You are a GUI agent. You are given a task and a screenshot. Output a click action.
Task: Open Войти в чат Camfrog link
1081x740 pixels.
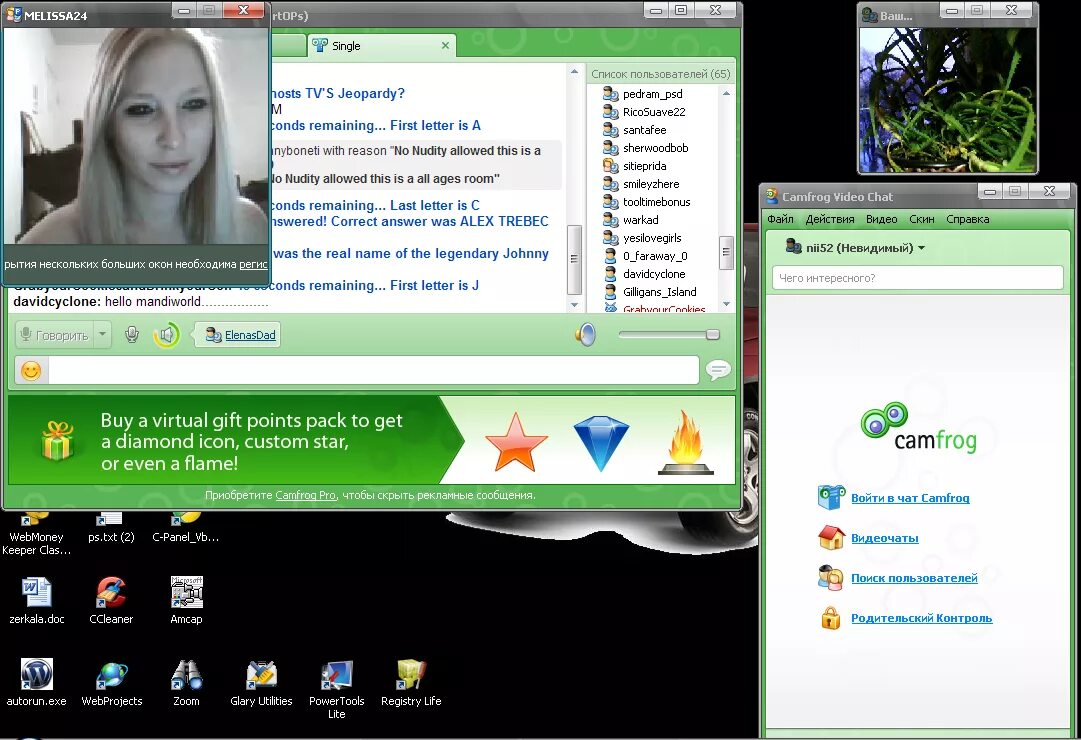[910, 498]
